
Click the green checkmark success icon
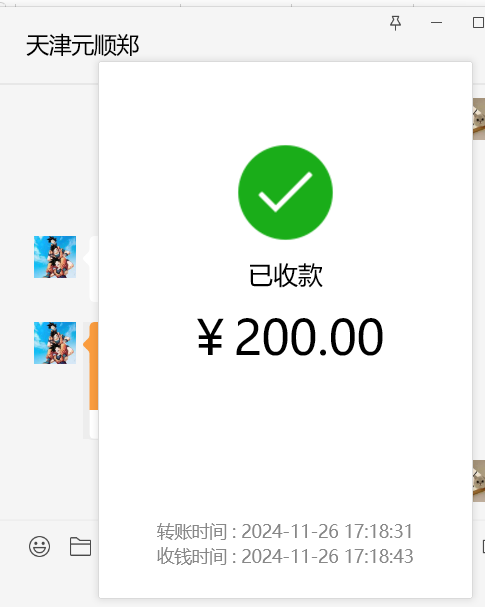[285, 192]
